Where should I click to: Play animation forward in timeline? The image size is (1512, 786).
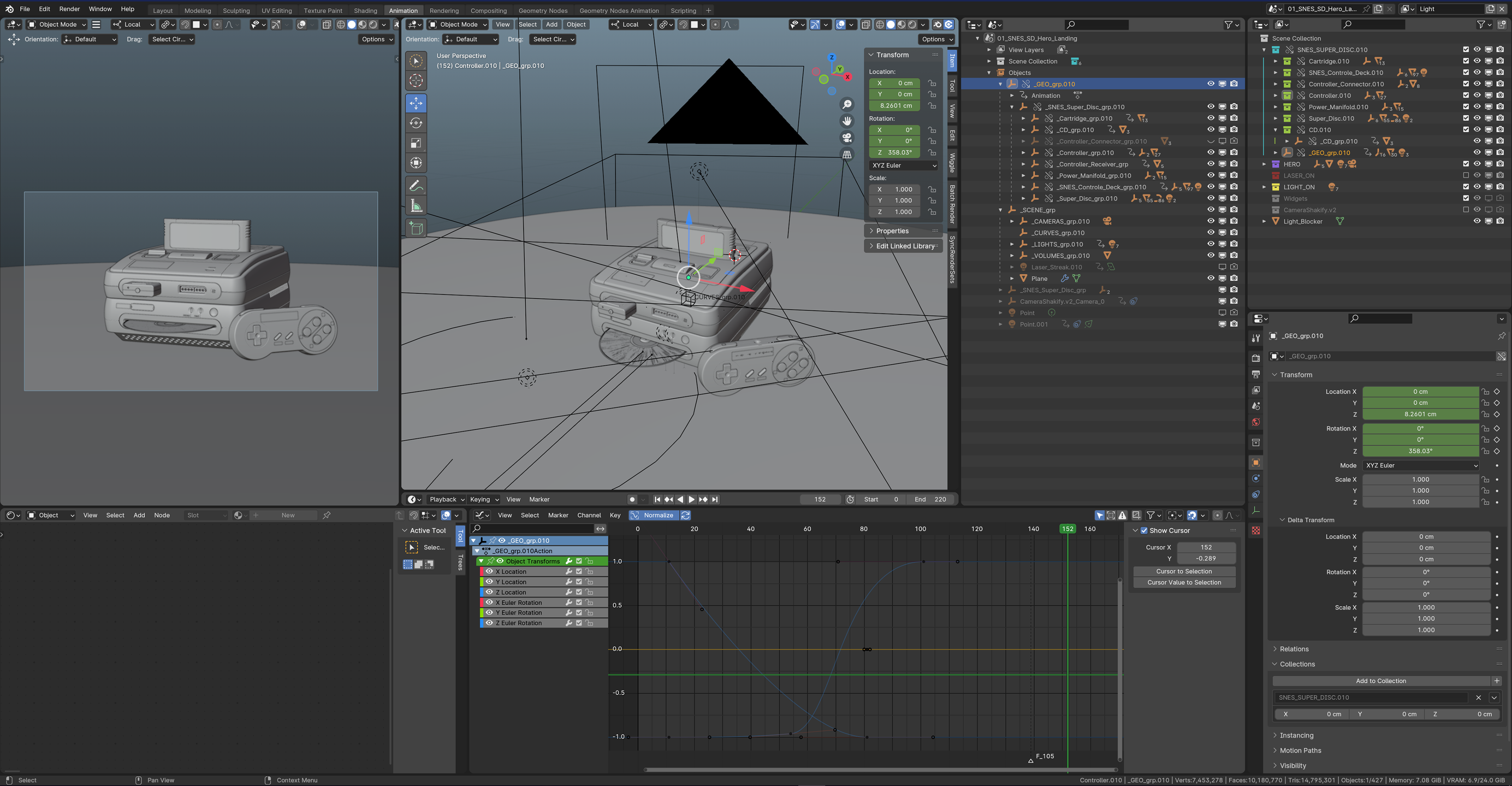[x=691, y=499]
